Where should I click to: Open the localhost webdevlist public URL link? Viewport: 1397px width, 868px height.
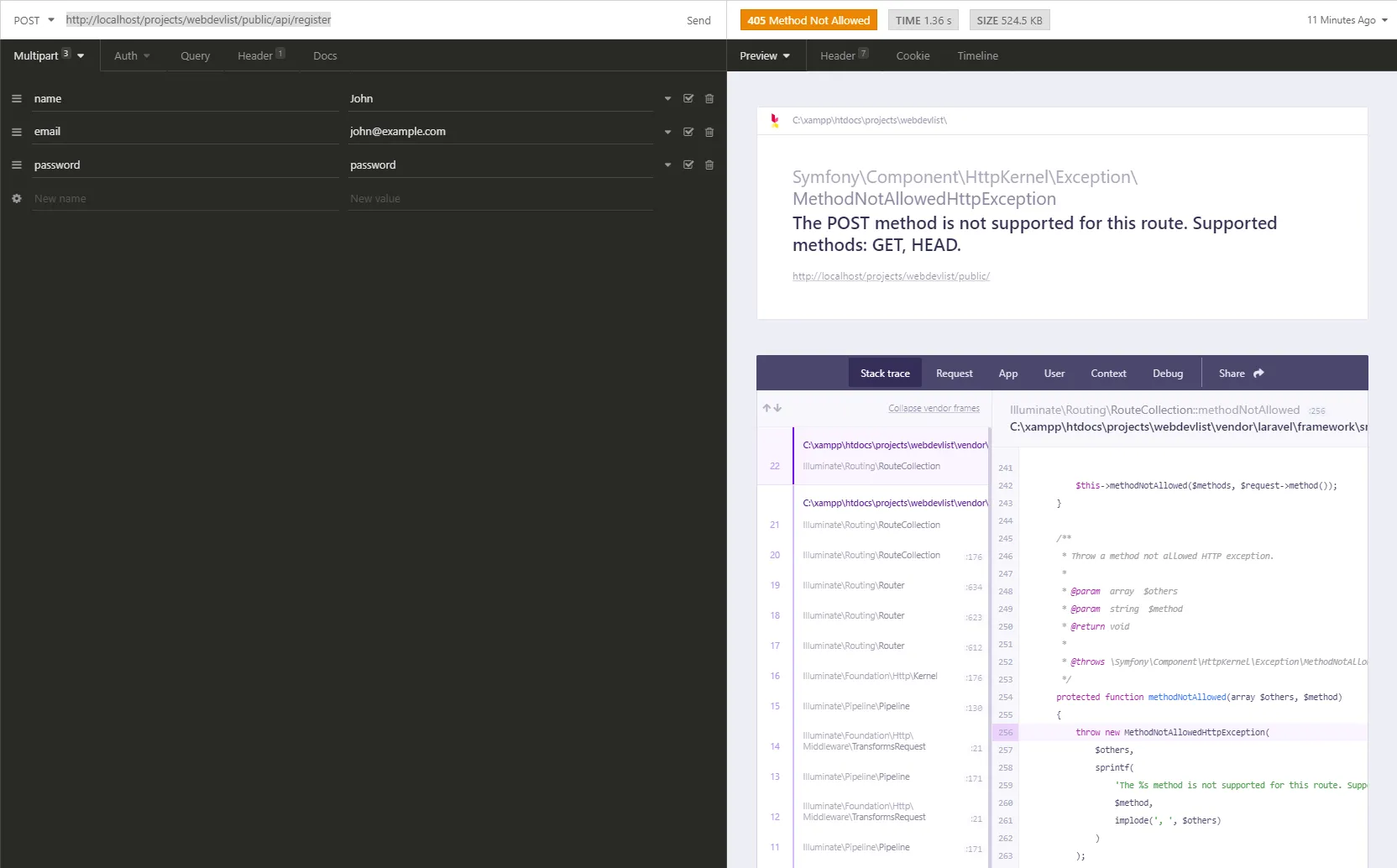pos(891,276)
